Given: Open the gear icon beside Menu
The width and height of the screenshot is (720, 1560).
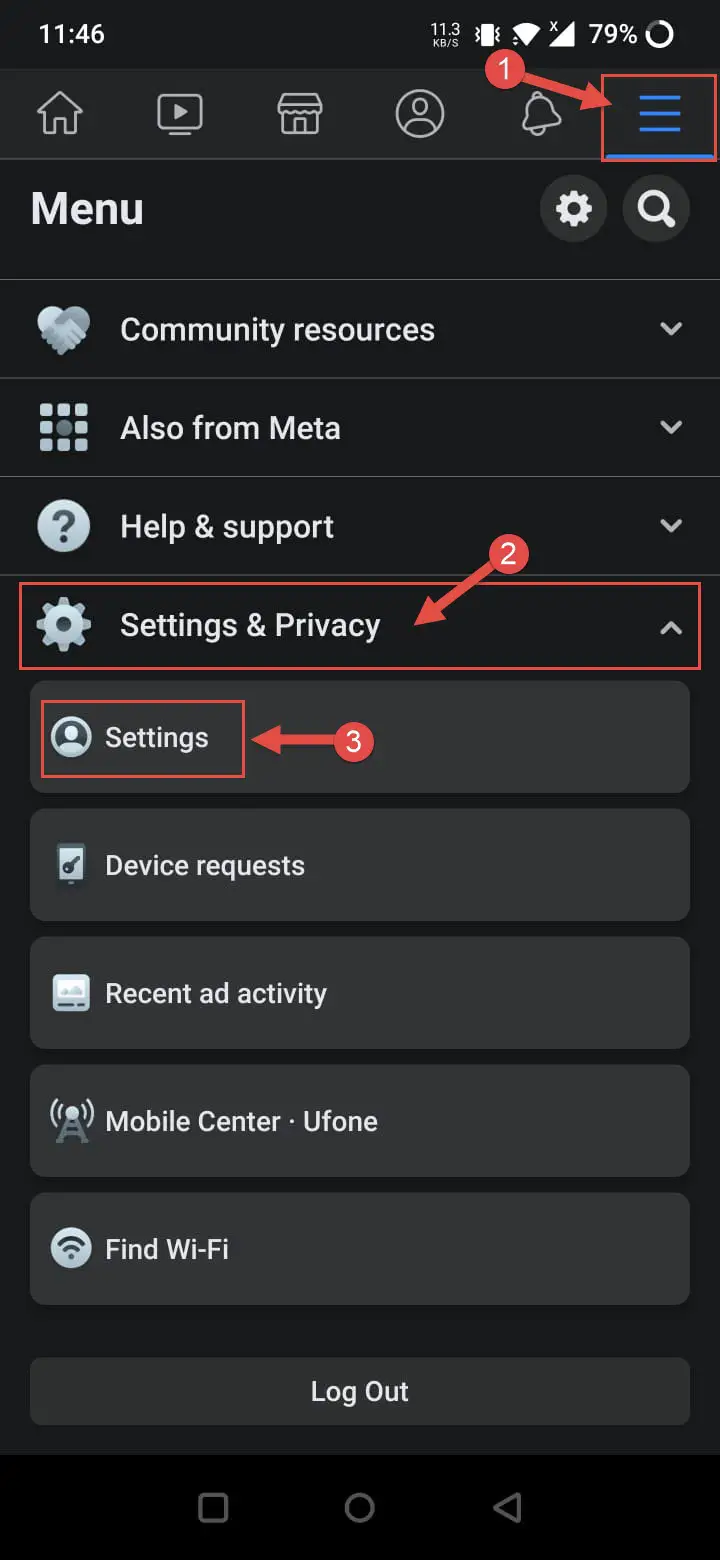Looking at the screenshot, I should pyautogui.click(x=574, y=209).
